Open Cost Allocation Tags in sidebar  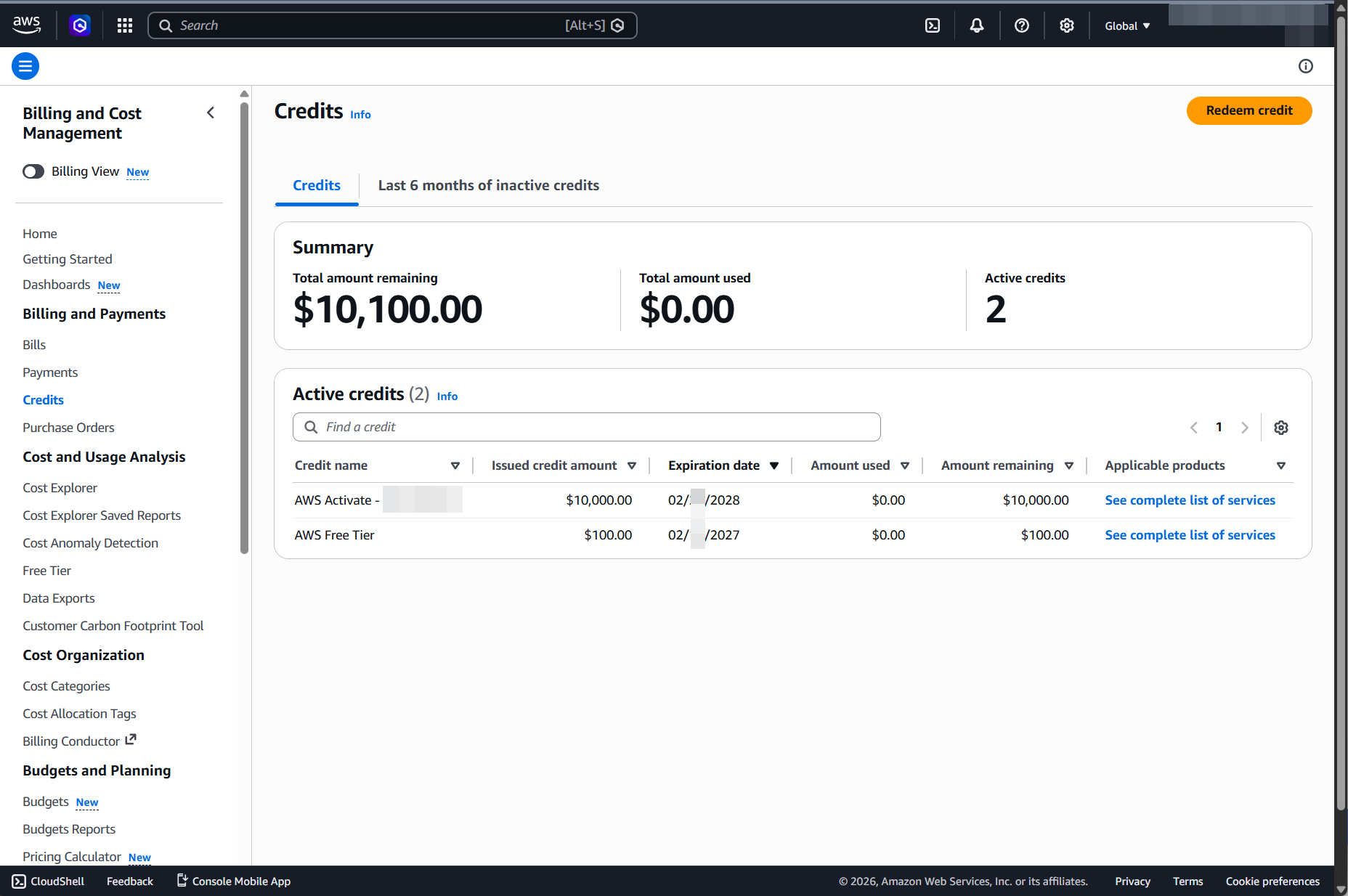point(79,714)
